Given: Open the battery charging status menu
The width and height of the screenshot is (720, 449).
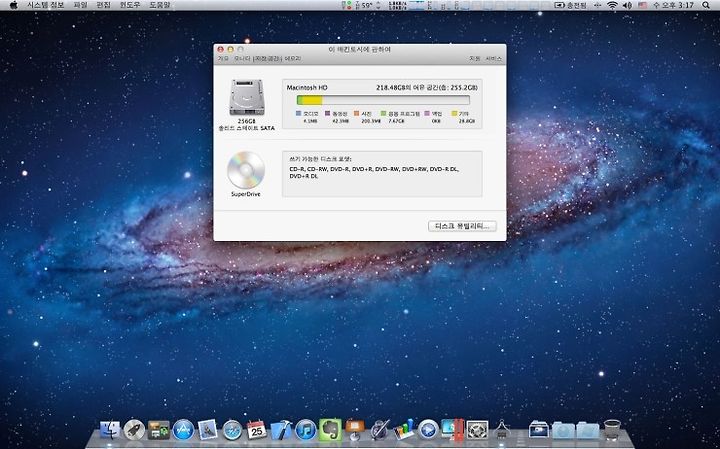Looking at the screenshot, I should pos(570,5).
